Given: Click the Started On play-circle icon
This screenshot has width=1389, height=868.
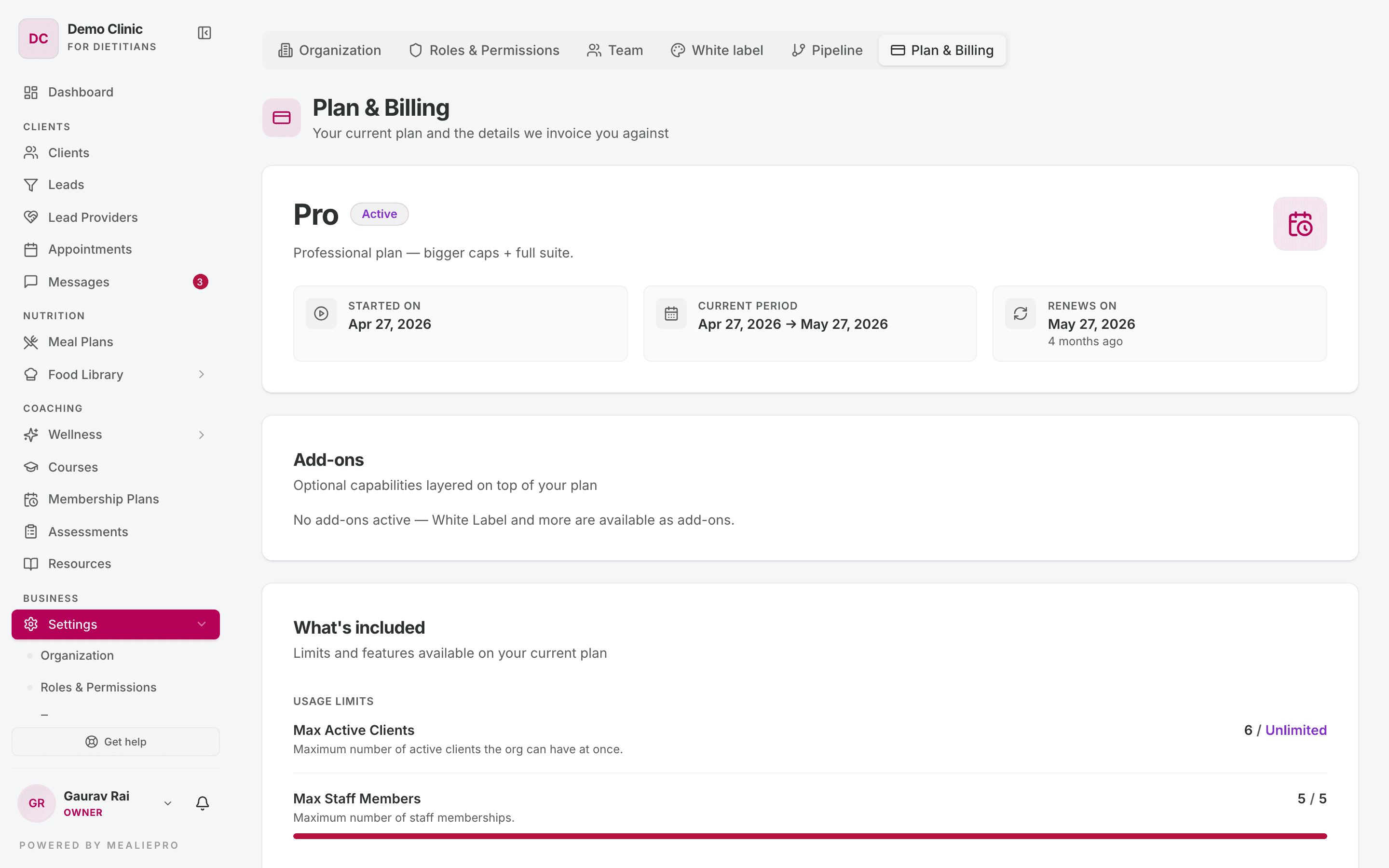Looking at the screenshot, I should coord(321,313).
